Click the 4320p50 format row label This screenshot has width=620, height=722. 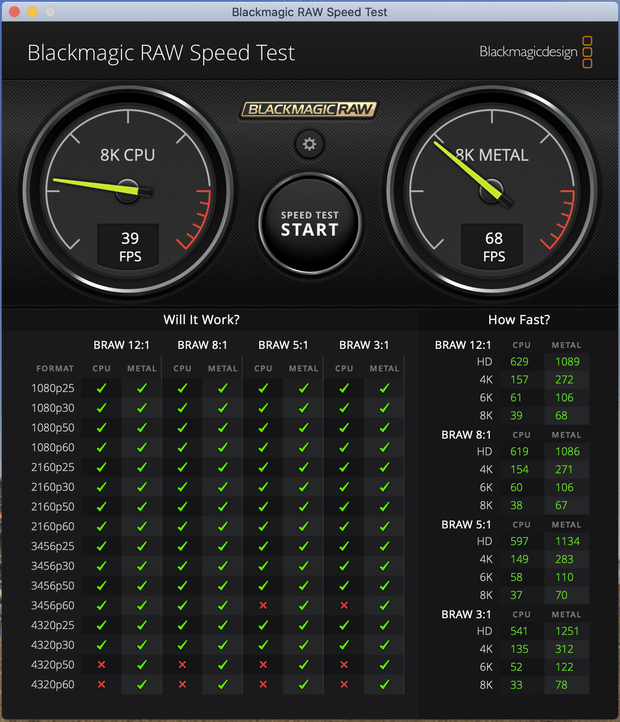click(53, 664)
